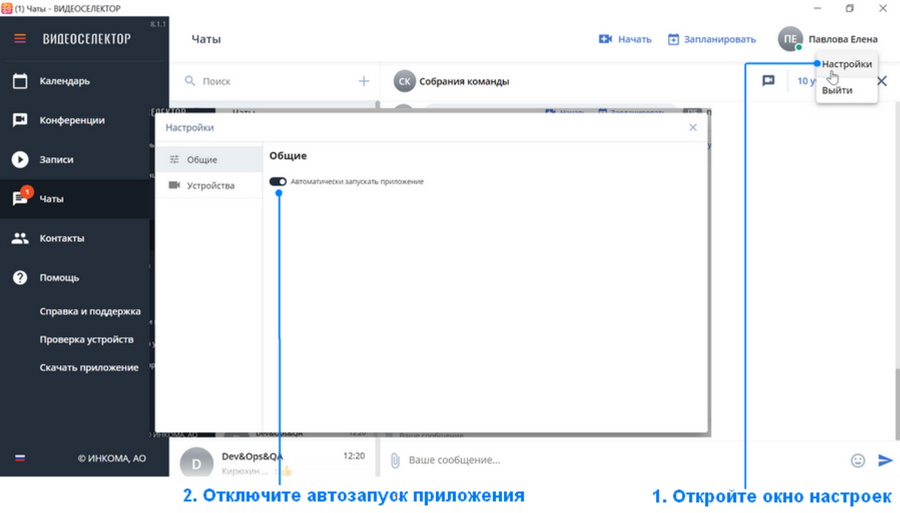Open the hamburger menu beside ВИДЕОСЕЛЕКТОР
The height and width of the screenshot is (513, 900).
coord(20,38)
